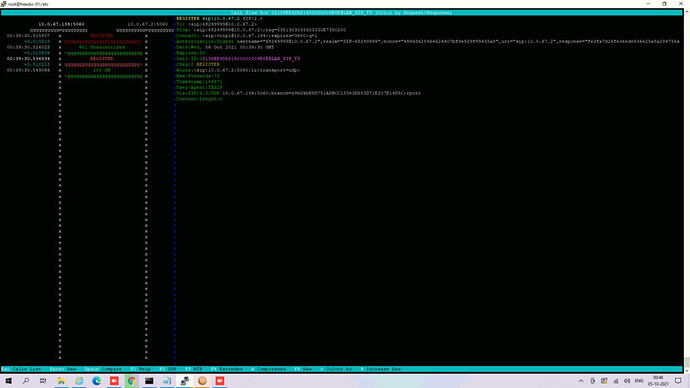Click terminal vertical scrollbar
The width and height of the screenshot is (690, 388).
point(686,189)
